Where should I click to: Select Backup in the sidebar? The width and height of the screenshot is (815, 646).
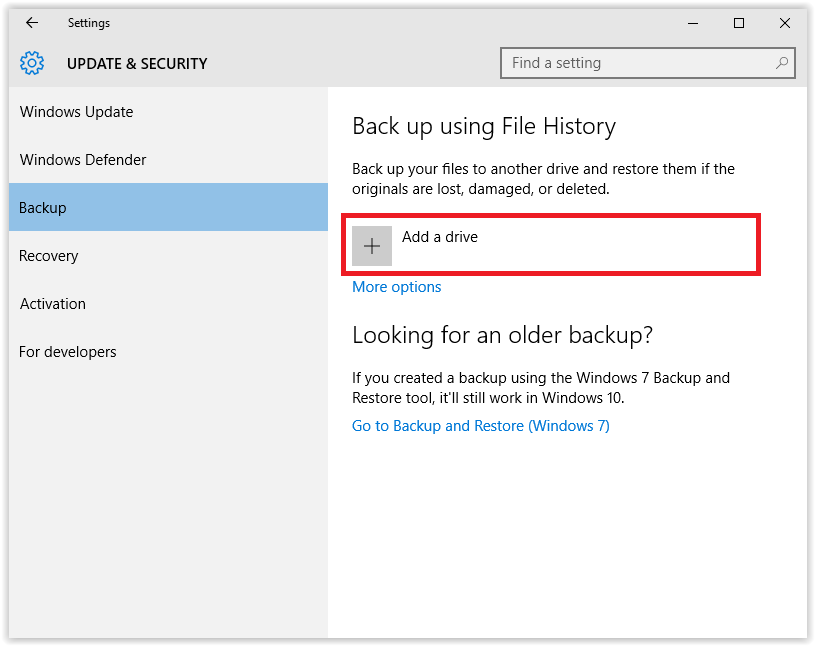pyautogui.click(x=168, y=207)
